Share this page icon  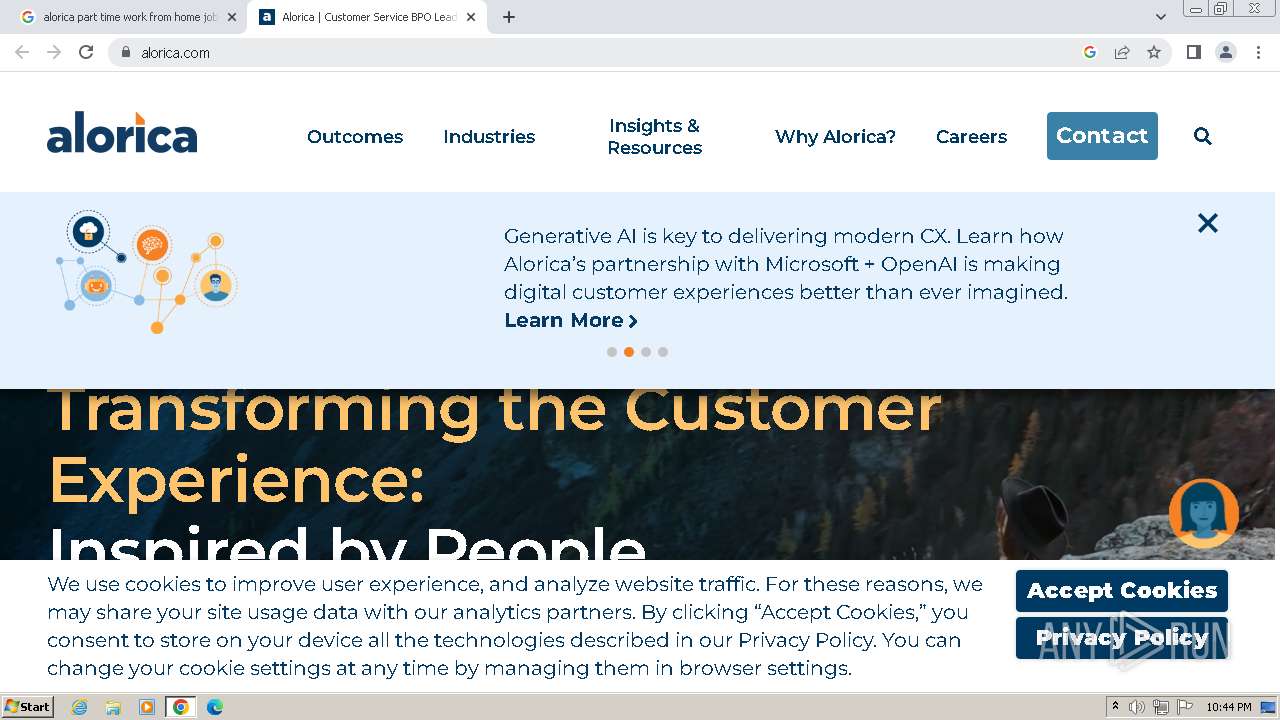click(x=1122, y=52)
